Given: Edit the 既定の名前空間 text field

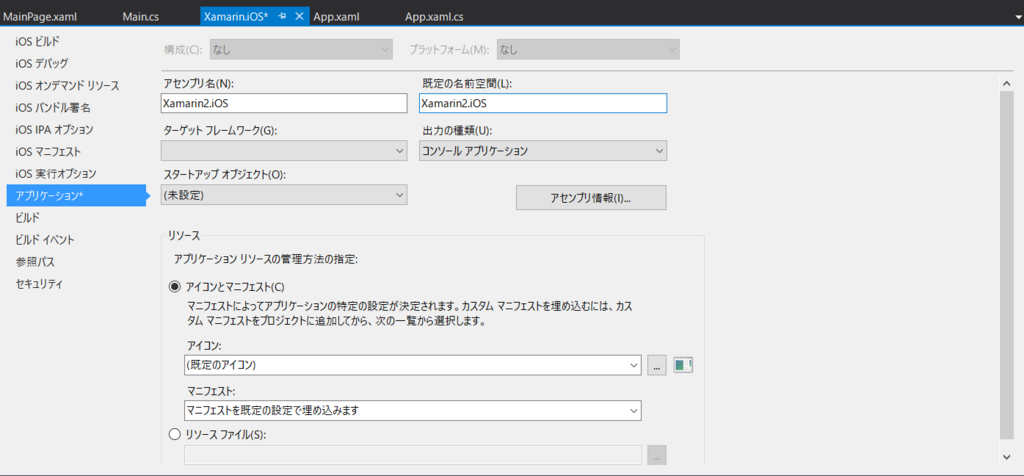Looking at the screenshot, I should 543,103.
